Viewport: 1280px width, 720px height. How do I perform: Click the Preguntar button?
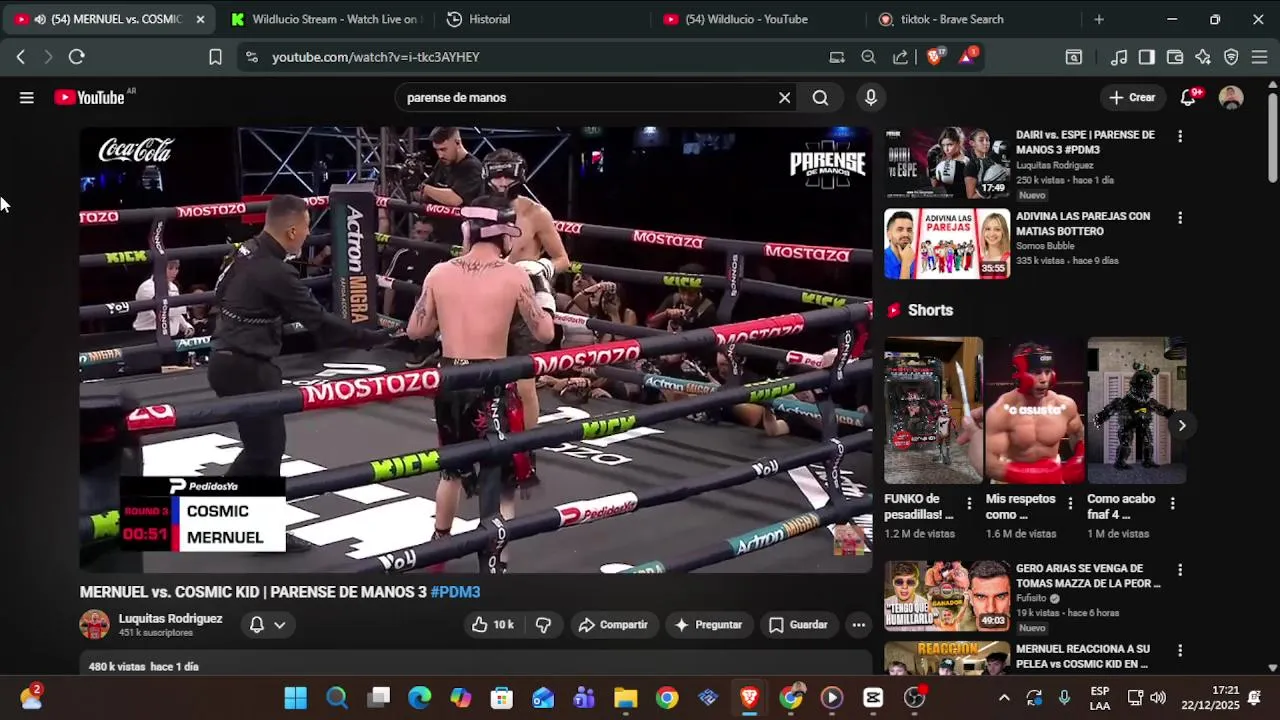(x=708, y=624)
